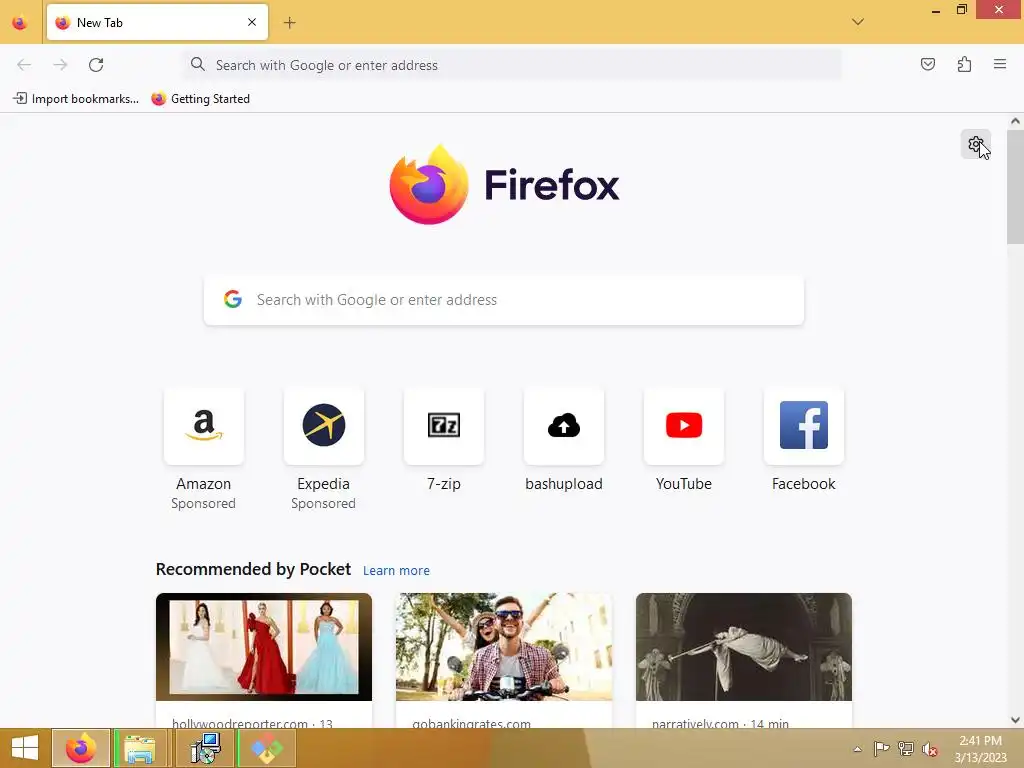Show hidden tray icons arrow
1024x768 pixels.
click(x=857, y=749)
